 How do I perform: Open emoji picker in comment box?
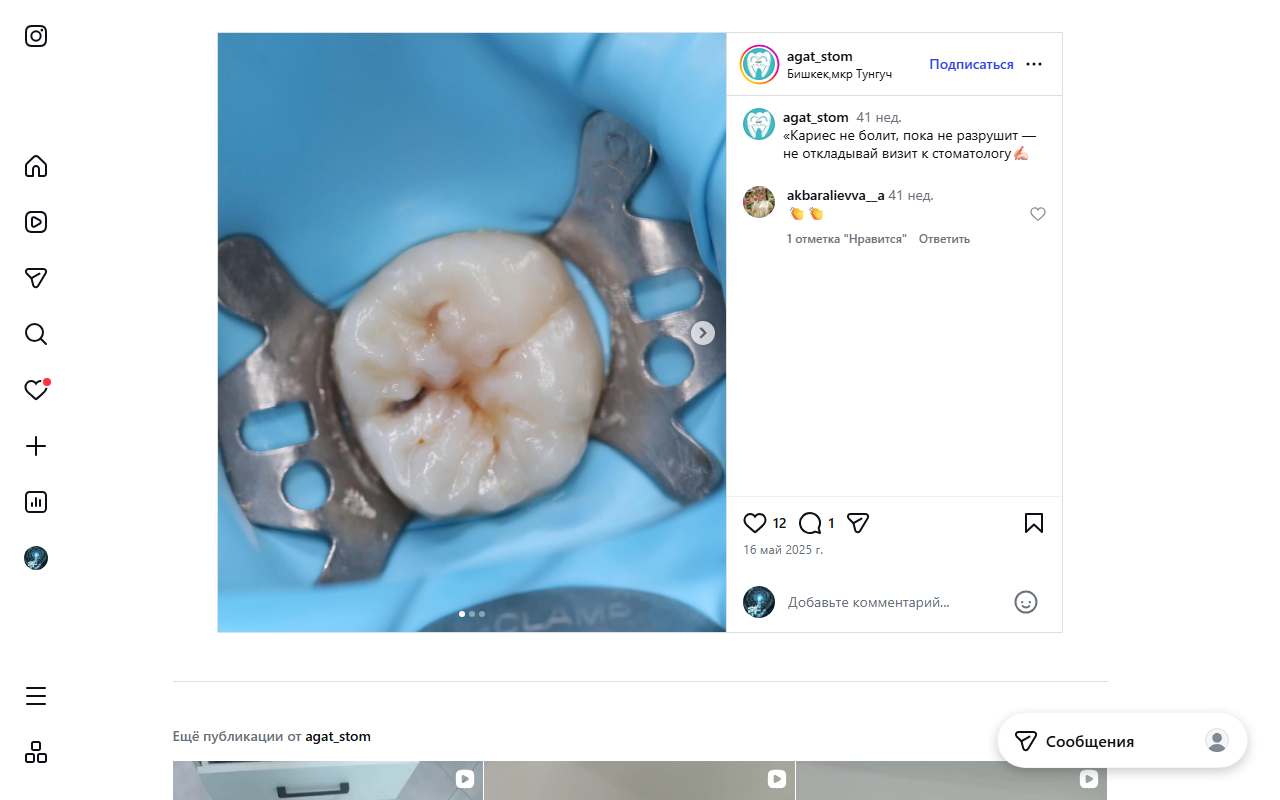[x=1026, y=602]
